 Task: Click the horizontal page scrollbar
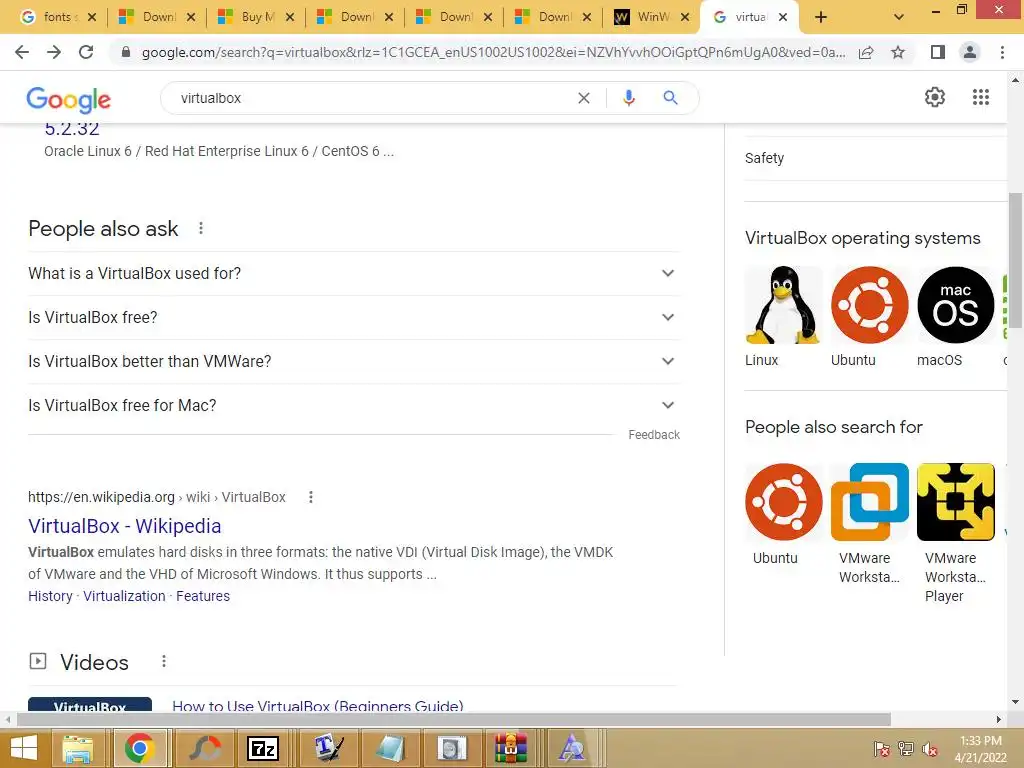(454, 720)
